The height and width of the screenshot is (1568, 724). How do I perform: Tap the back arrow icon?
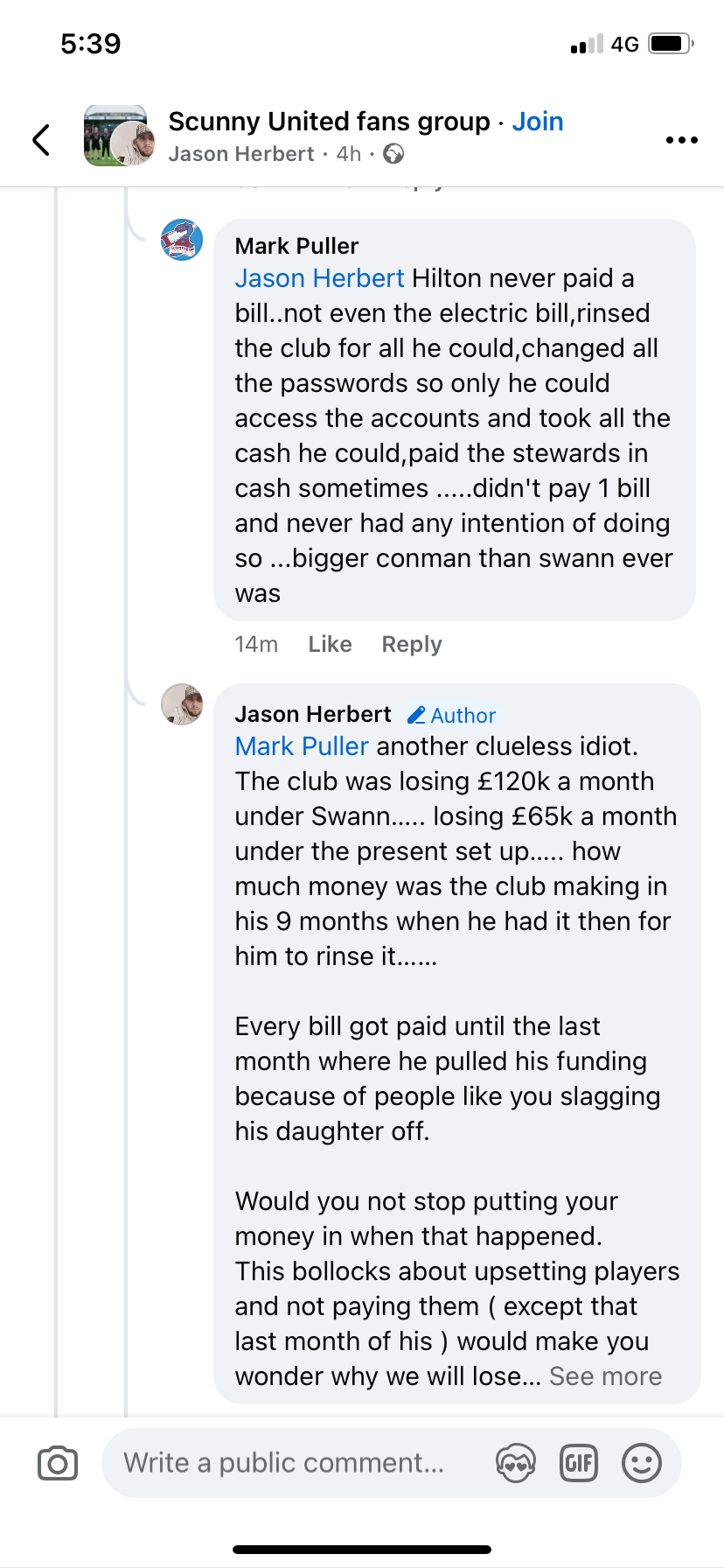point(41,139)
